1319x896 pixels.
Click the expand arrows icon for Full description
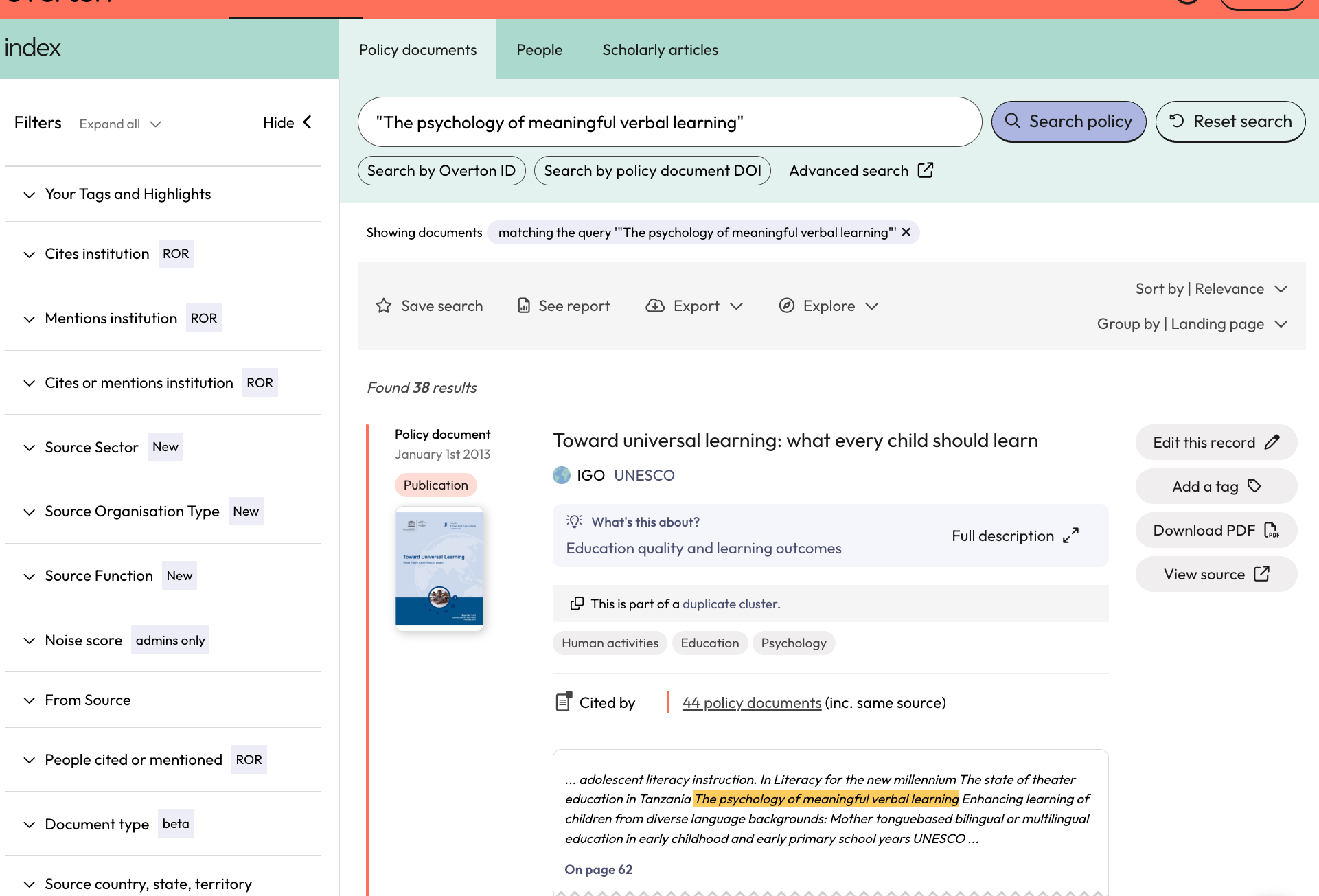click(1070, 536)
